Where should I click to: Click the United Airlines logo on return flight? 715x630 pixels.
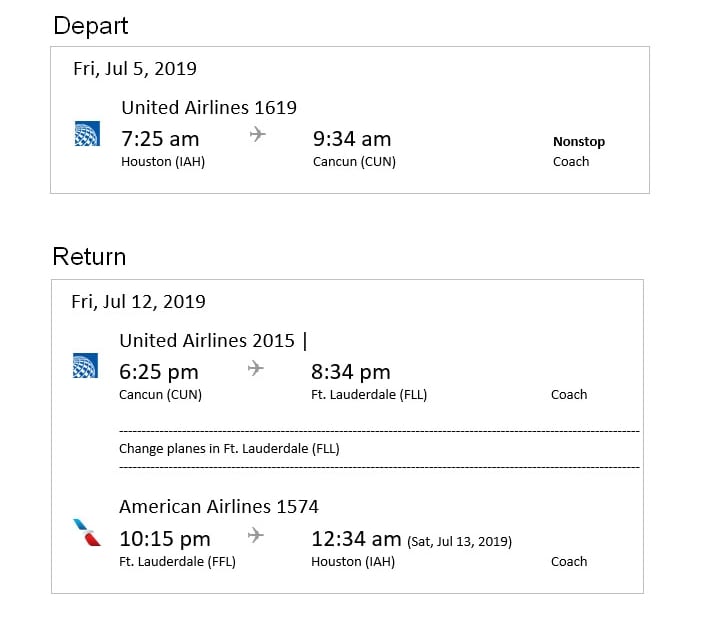click(x=86, y=367)
